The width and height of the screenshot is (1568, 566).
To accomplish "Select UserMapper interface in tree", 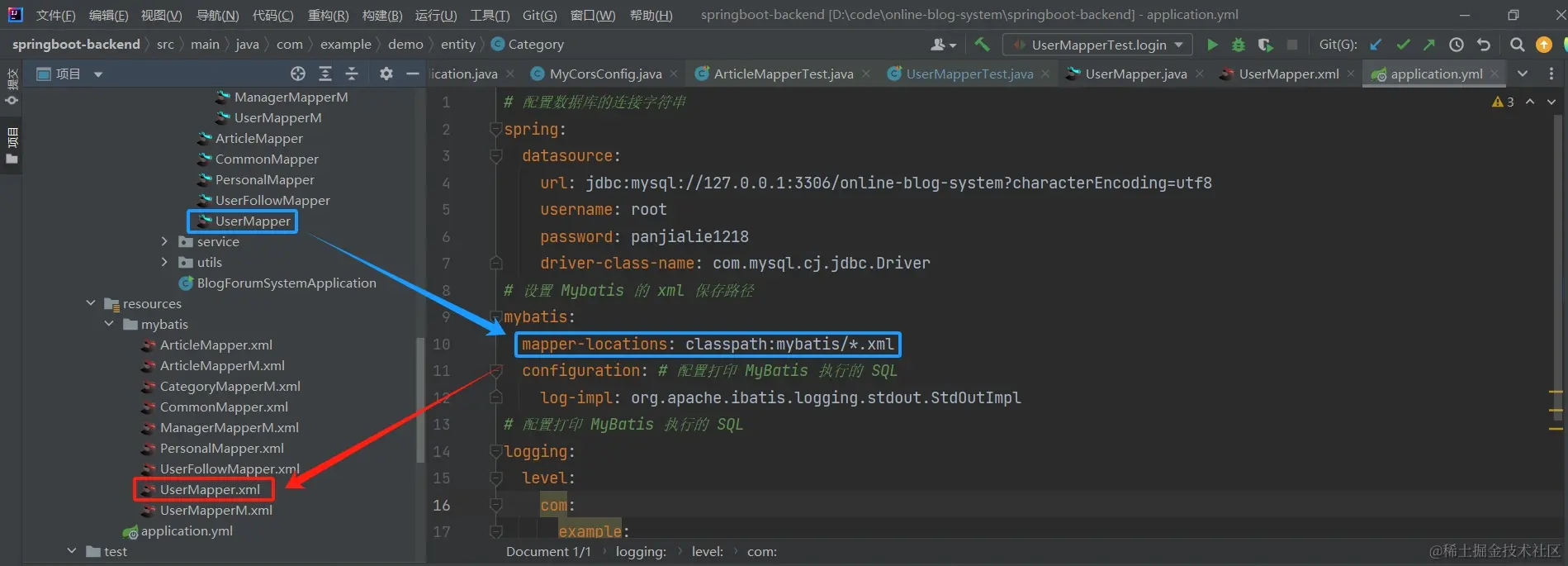I will pyautogui.click(x=252, y=221).
